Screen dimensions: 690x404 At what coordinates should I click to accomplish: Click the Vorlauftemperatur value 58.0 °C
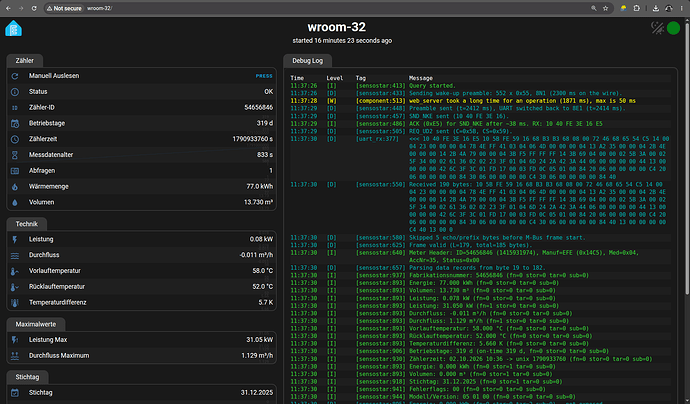click(263, 271)
